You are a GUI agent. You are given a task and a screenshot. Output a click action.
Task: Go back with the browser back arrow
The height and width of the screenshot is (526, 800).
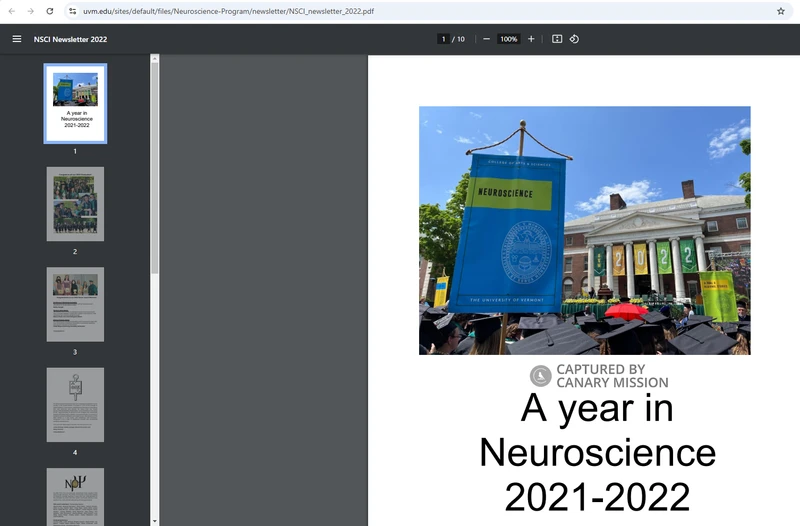coord(12,11)
